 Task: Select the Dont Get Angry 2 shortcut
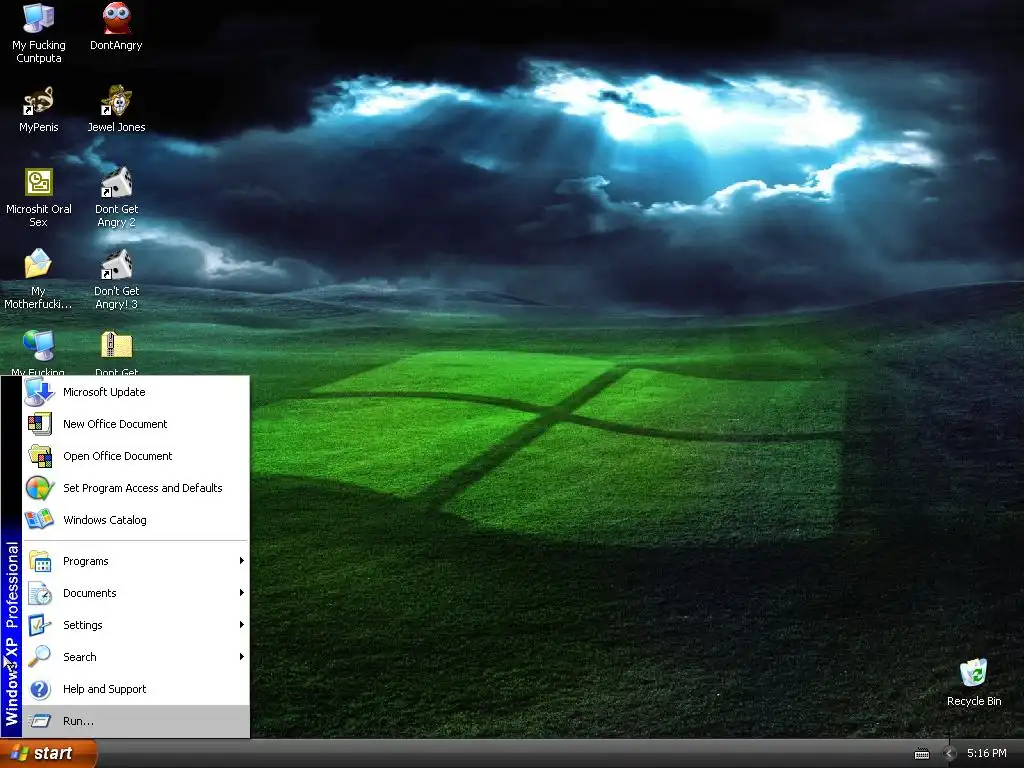tap(116, 196)
